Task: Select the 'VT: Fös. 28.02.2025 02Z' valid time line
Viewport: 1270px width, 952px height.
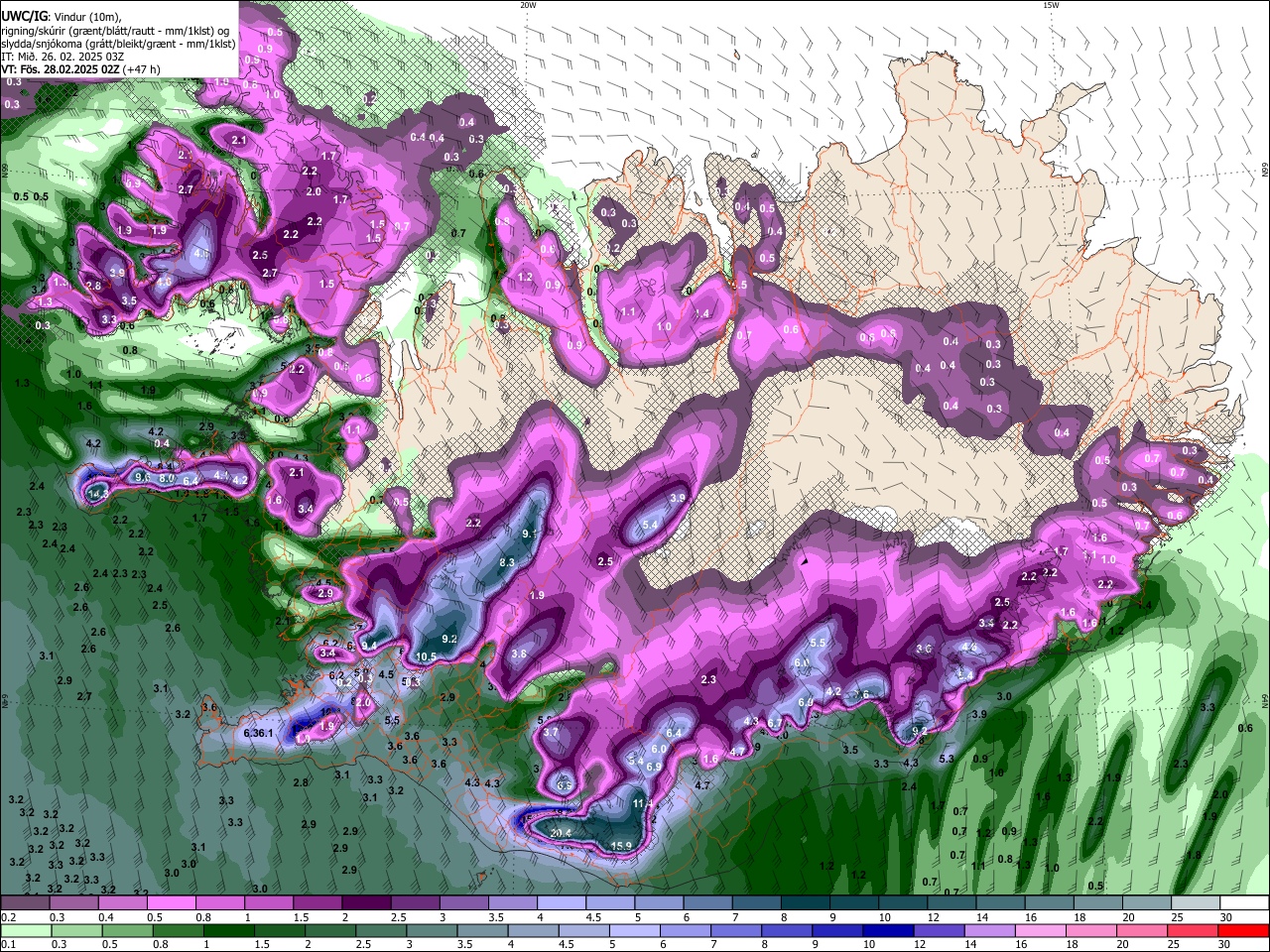Action: click(x=61, y=69)
